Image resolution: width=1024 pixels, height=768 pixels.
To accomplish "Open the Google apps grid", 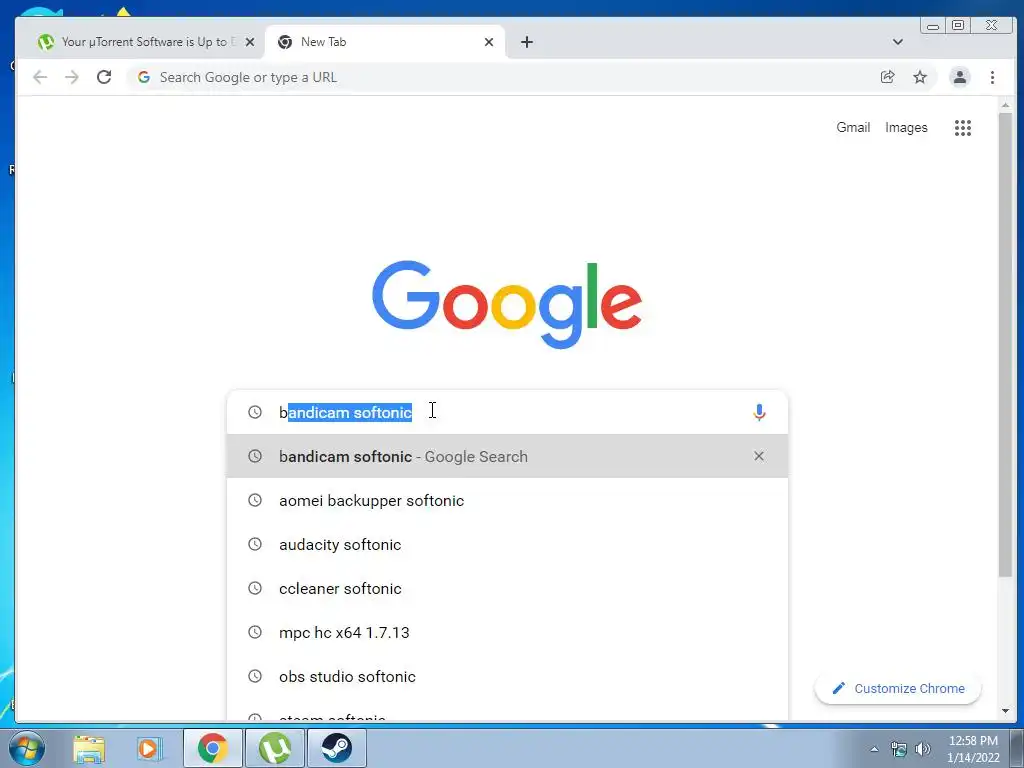I will tap(963, 127).
